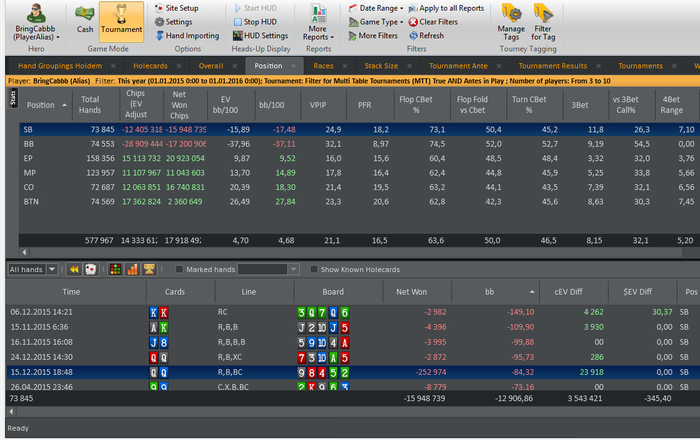Select the hand from 16.11.2015 16:08
This screenshot has height=440, width=700.
coord(353,342)
